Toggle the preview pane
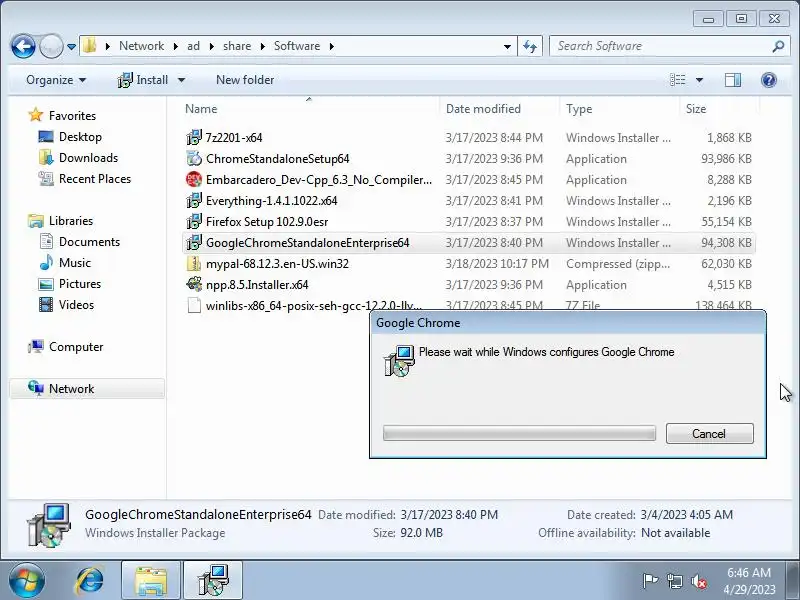 [733, 80]
